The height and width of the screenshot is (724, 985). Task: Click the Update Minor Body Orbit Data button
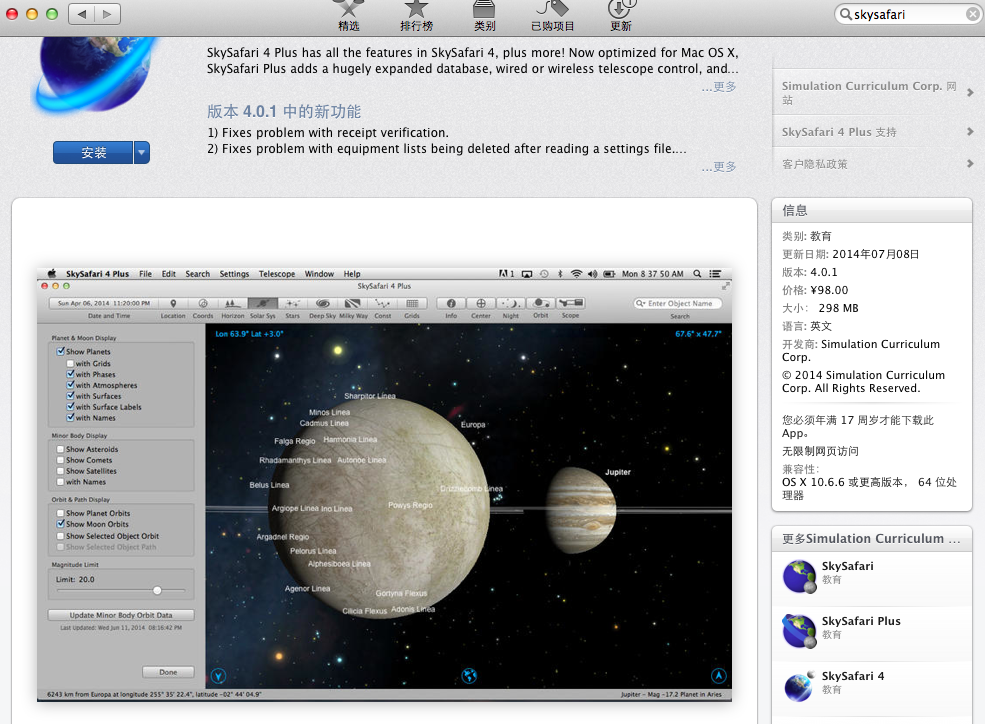121,615
